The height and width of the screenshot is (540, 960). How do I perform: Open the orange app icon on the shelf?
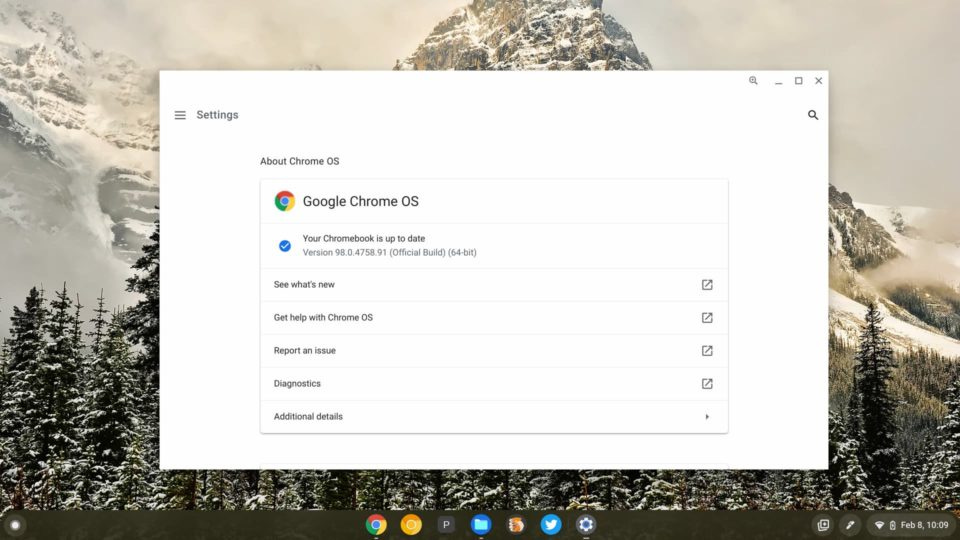[x=516, y=525]
